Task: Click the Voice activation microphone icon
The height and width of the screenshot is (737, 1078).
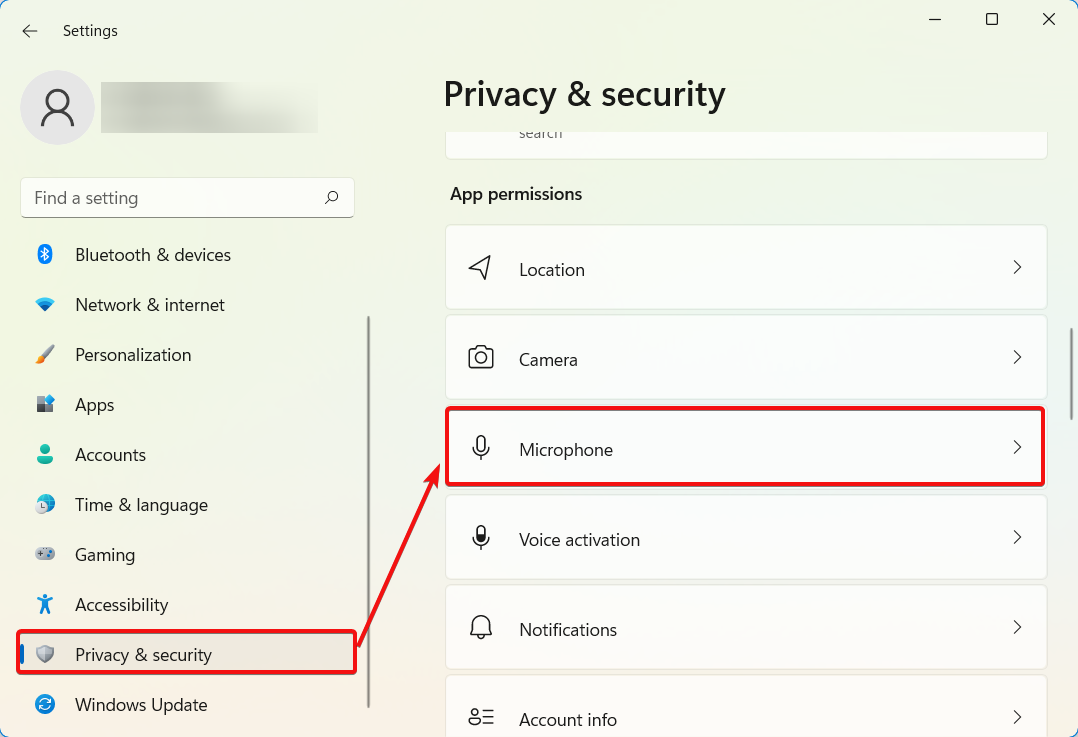Action: tap(481, 538)
